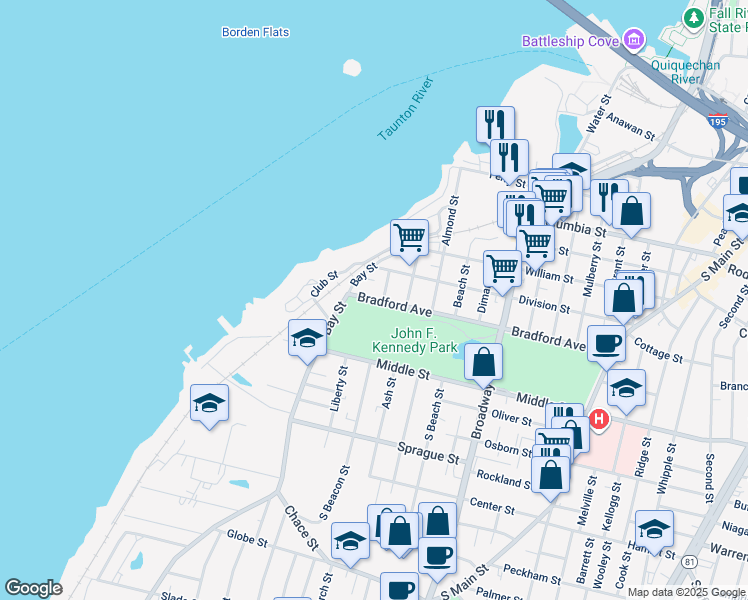Click the Borden Flats map label

tap(255, 32)
